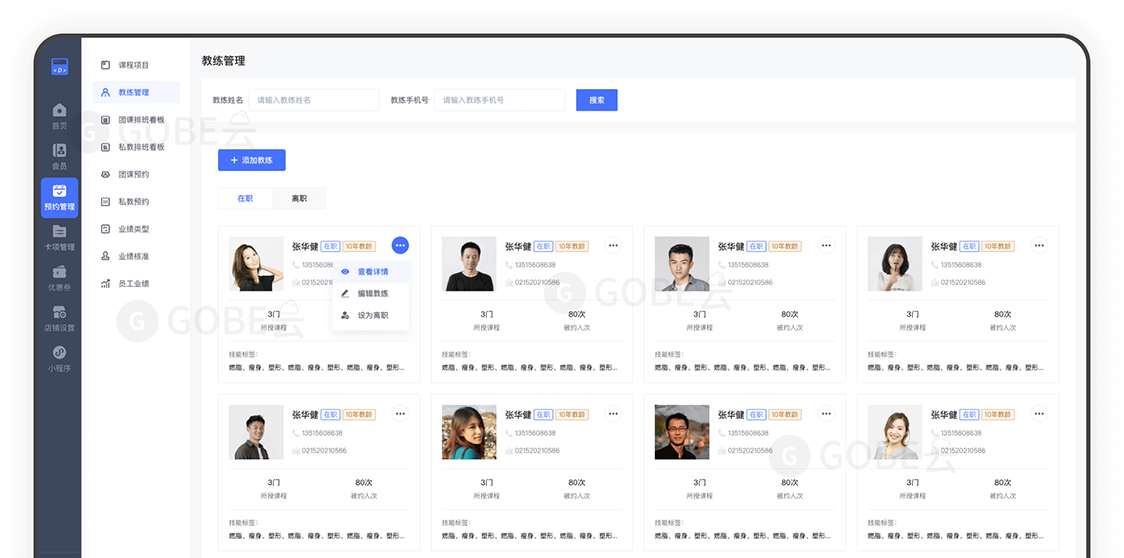Open 团课排班看板 in the submenu
1124x558 pixels.
click(135, 120)
